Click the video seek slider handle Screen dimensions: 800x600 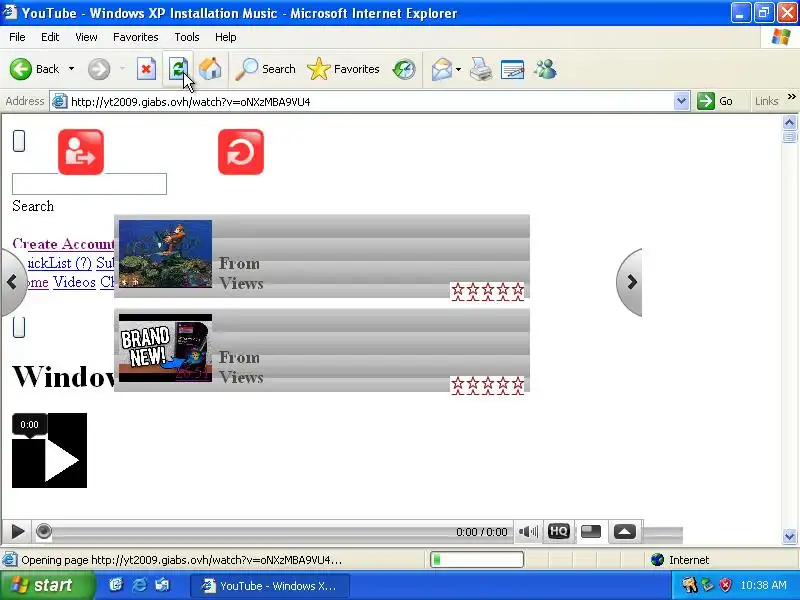pyautogui.click(x=44, y=531)
